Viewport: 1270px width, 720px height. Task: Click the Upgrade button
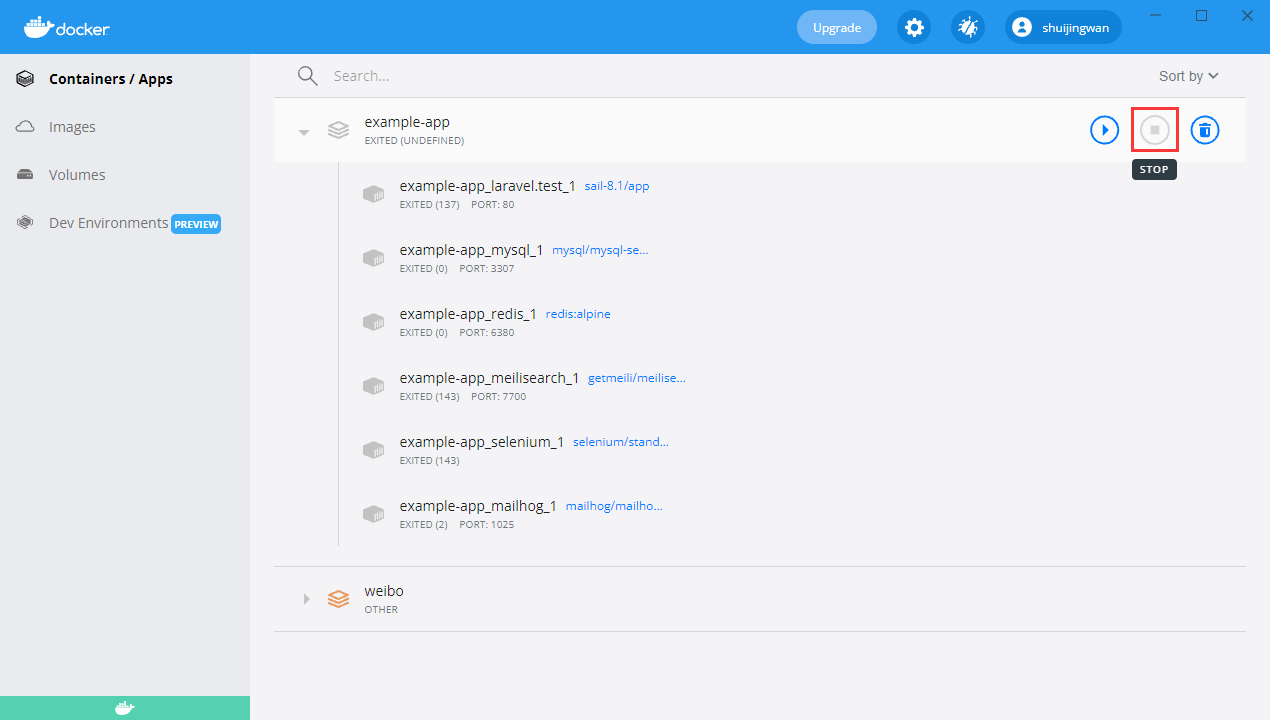pyautogui.click(x=836, y=28)
